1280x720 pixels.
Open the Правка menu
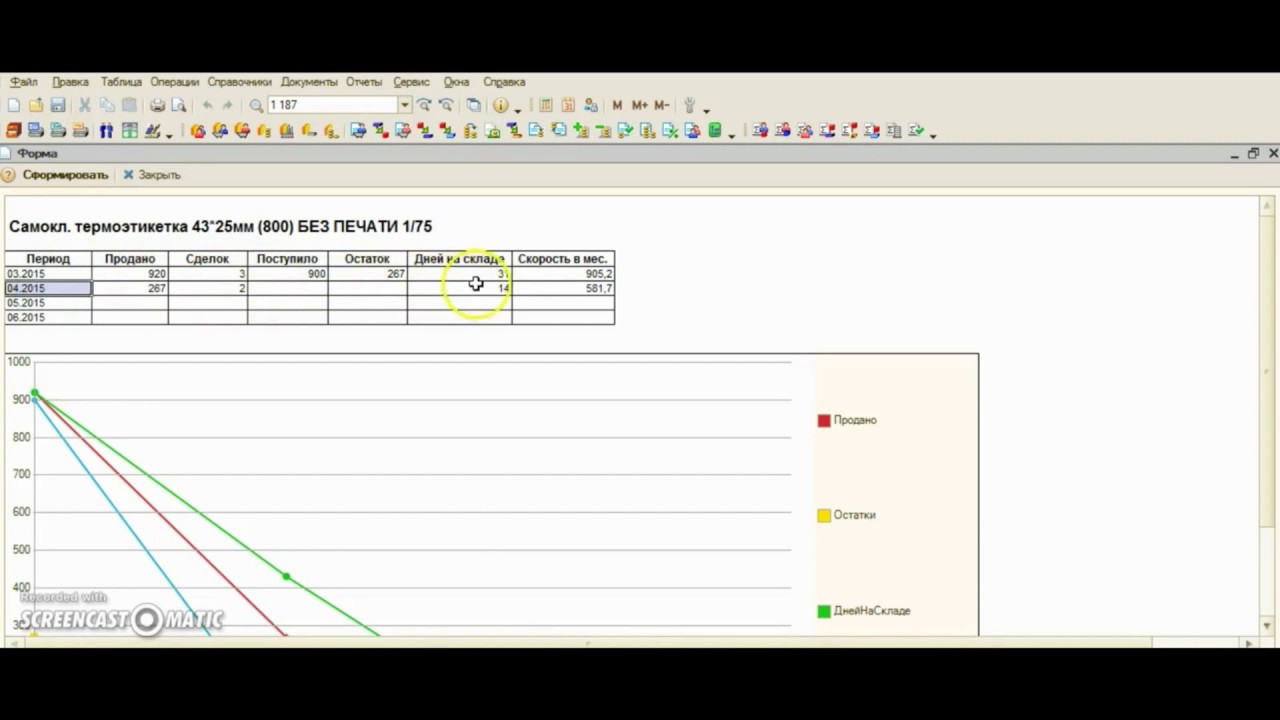[x=70, y=82]
